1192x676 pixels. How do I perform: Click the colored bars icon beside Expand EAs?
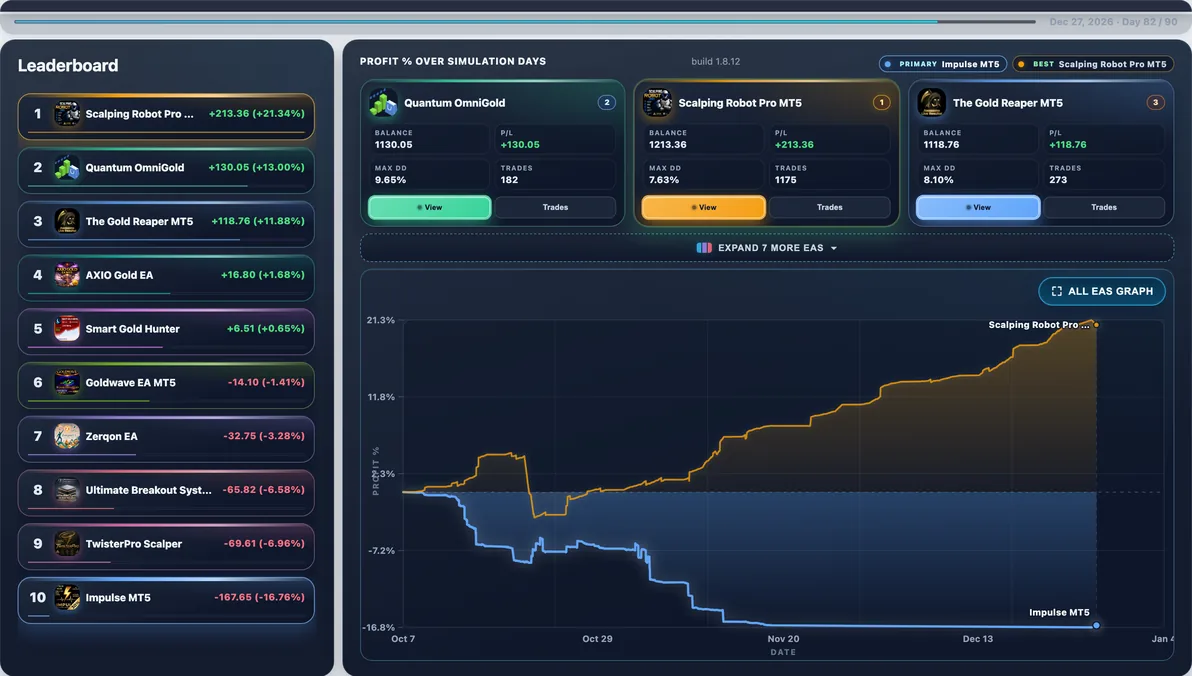704,248
